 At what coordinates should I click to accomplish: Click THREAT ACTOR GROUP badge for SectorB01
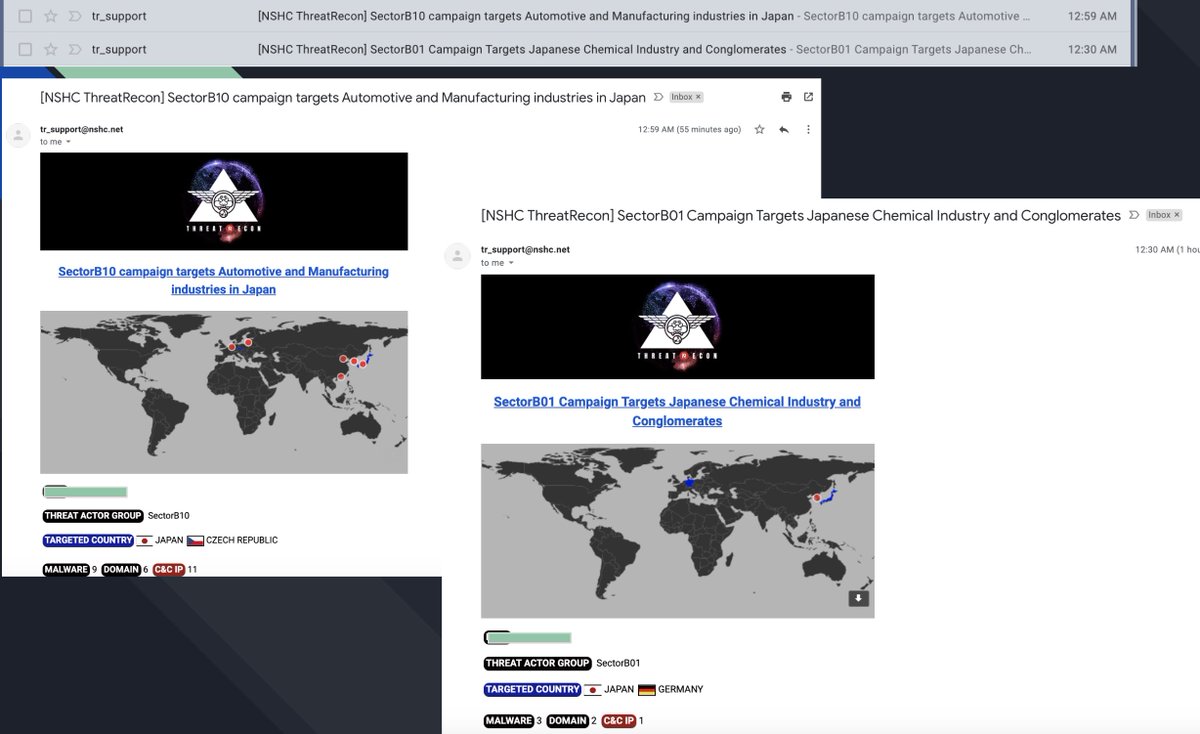coord(537,663)
